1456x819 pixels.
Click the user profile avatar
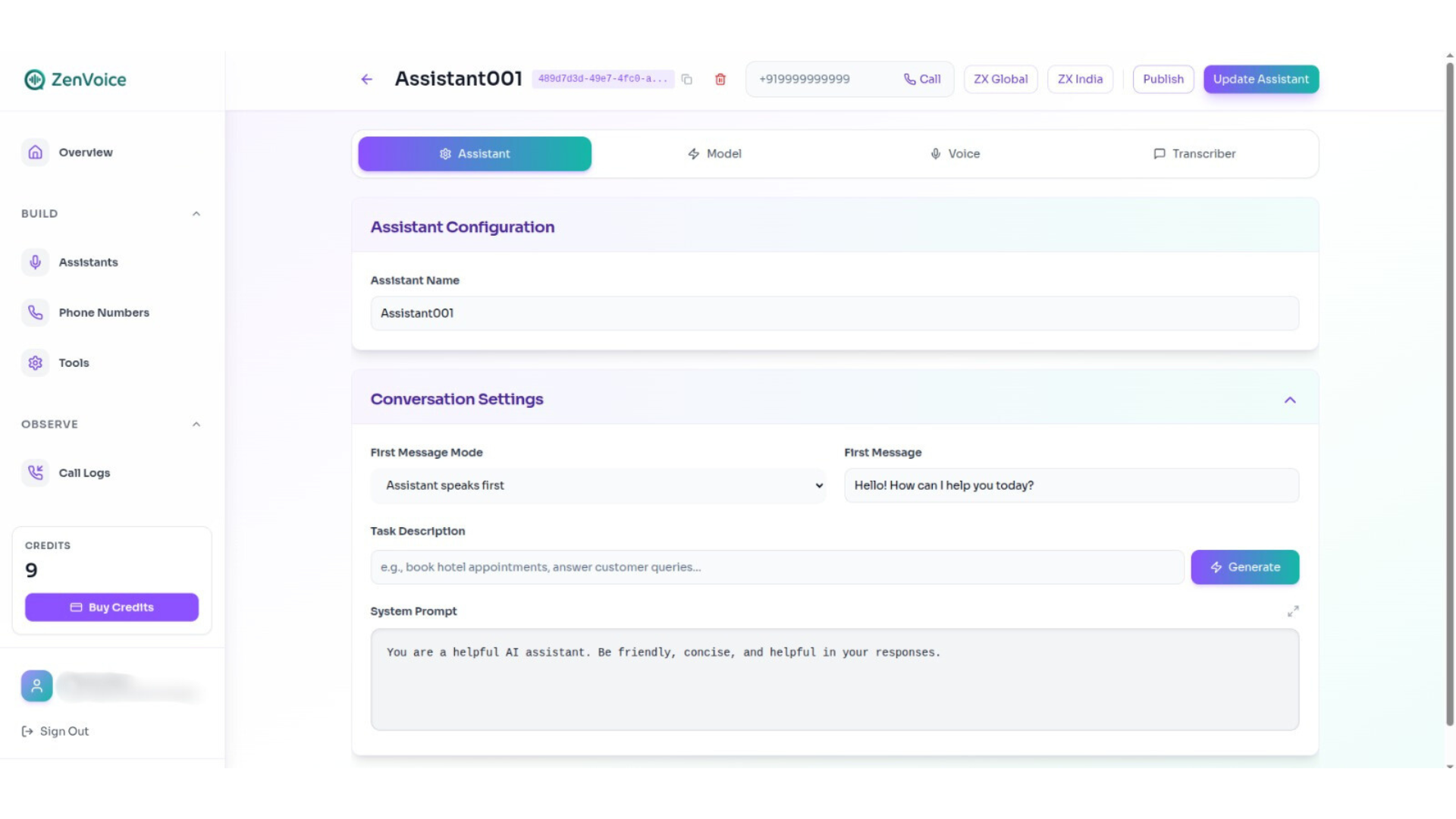click(36, 686)
